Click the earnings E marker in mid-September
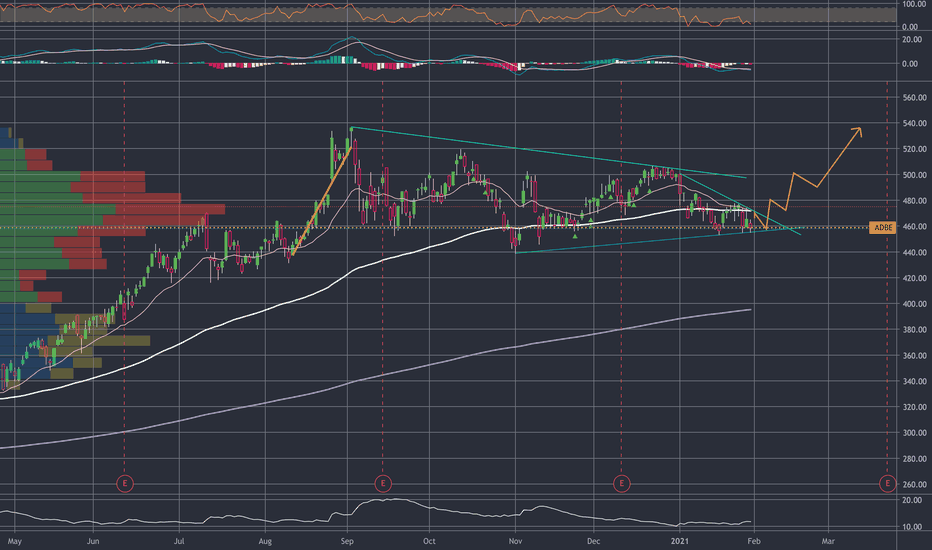Viewport: 932px width, 550px height. coord(383,483)
